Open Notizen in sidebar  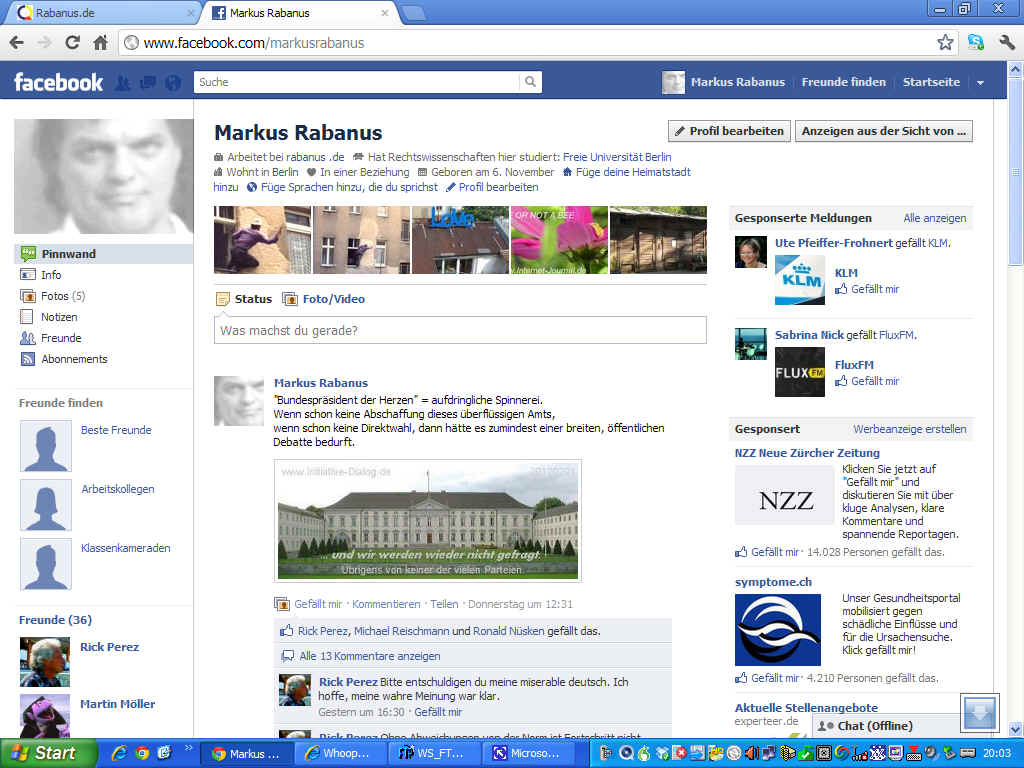(x=59, y=317)
